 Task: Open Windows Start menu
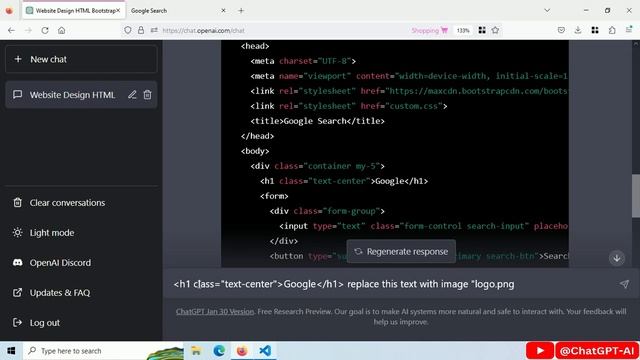coord(11,351)
